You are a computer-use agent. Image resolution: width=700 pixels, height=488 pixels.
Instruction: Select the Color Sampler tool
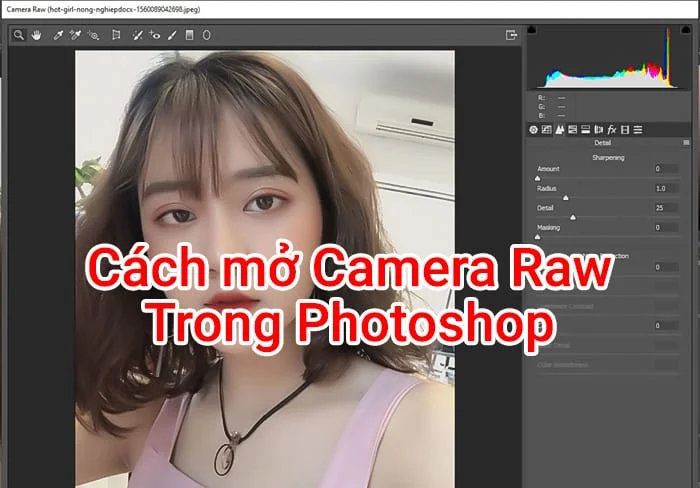tap(75, 35)
